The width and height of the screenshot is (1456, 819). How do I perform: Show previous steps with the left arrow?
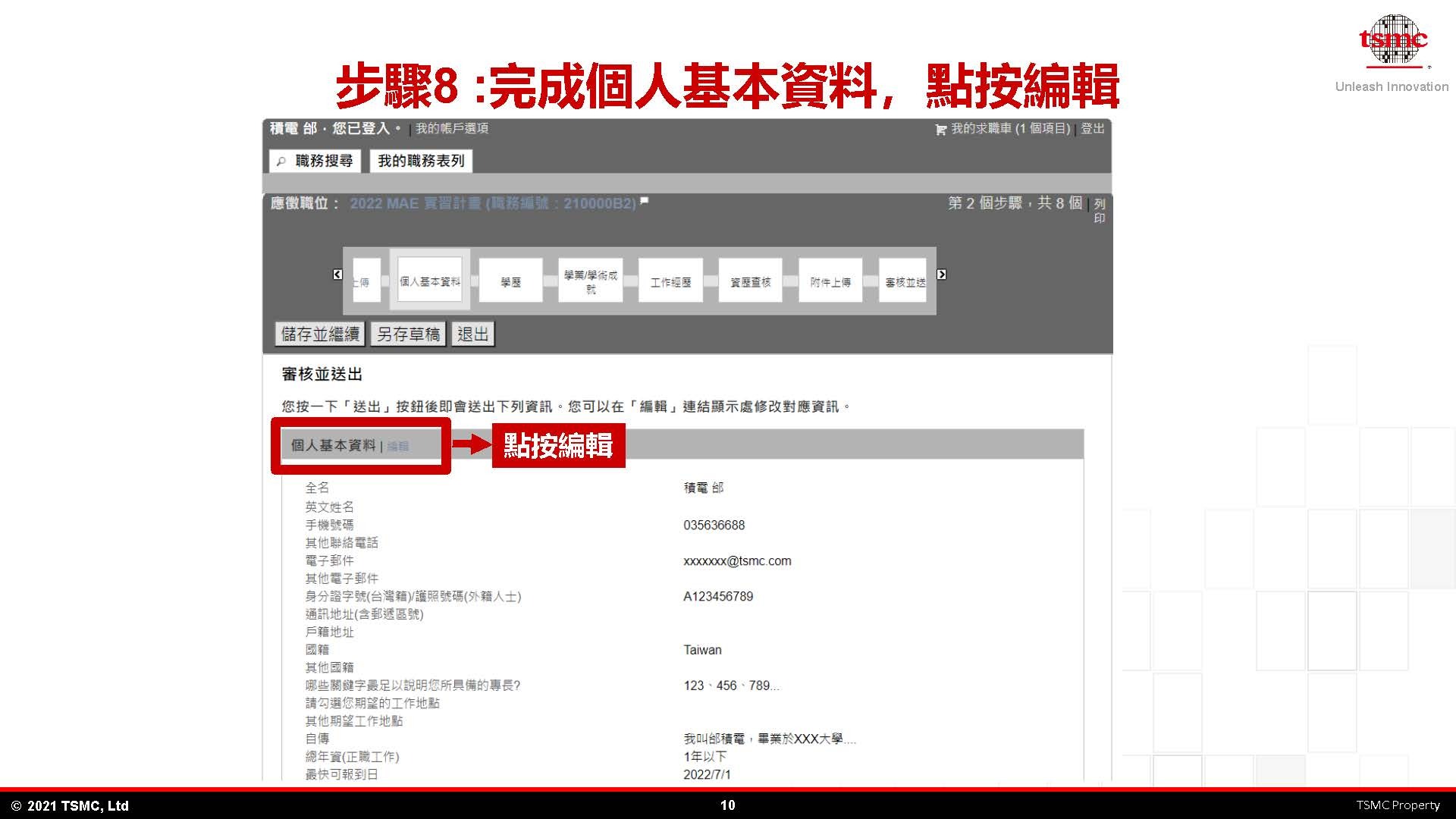pos(337,275)
